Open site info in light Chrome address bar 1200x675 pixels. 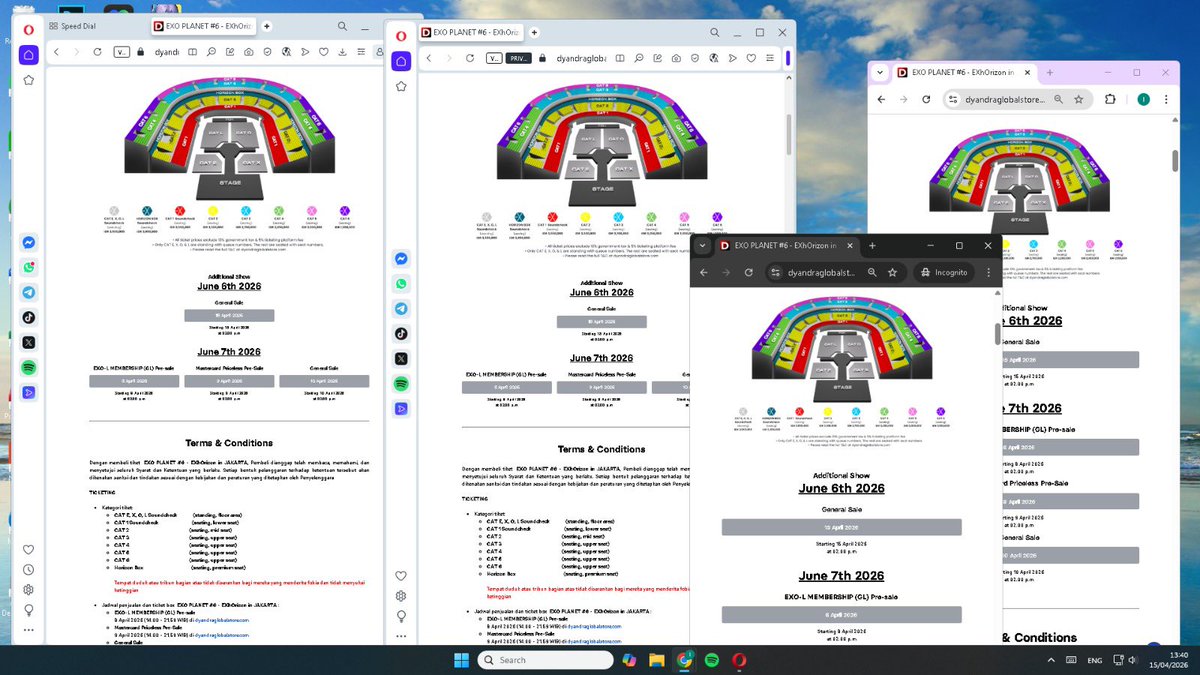[953, 99]
